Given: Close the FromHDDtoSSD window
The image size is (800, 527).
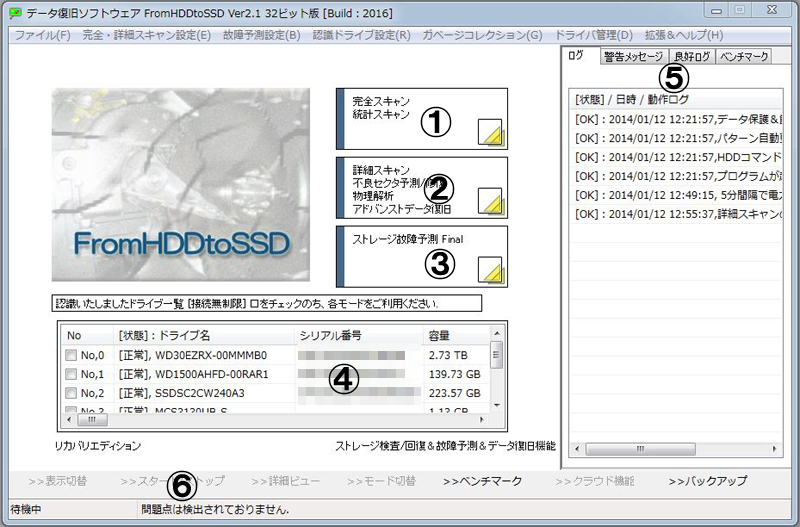Looking at the screenshot, I should (x=772, y=10).
